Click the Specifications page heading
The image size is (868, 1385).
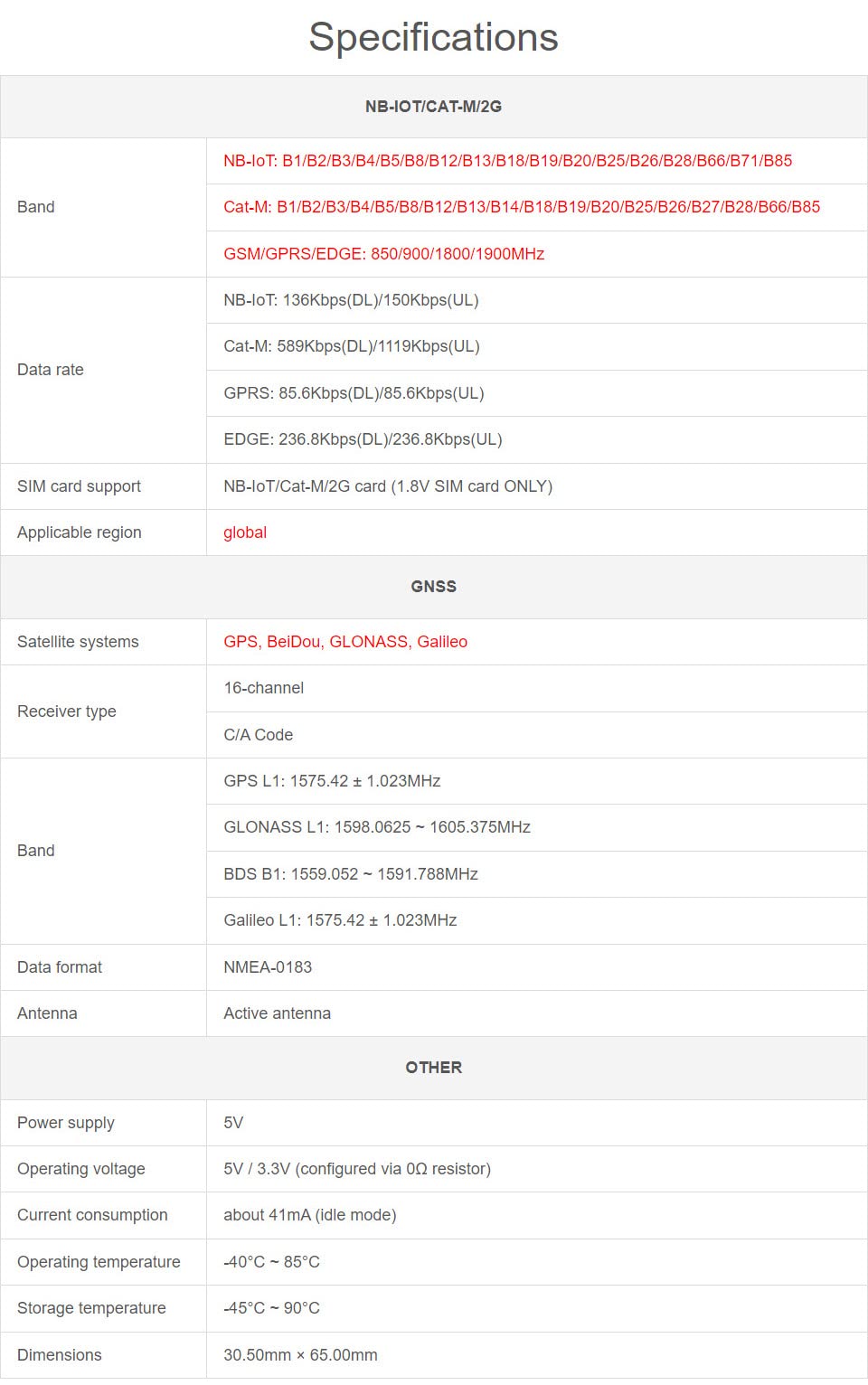point(433,38)
